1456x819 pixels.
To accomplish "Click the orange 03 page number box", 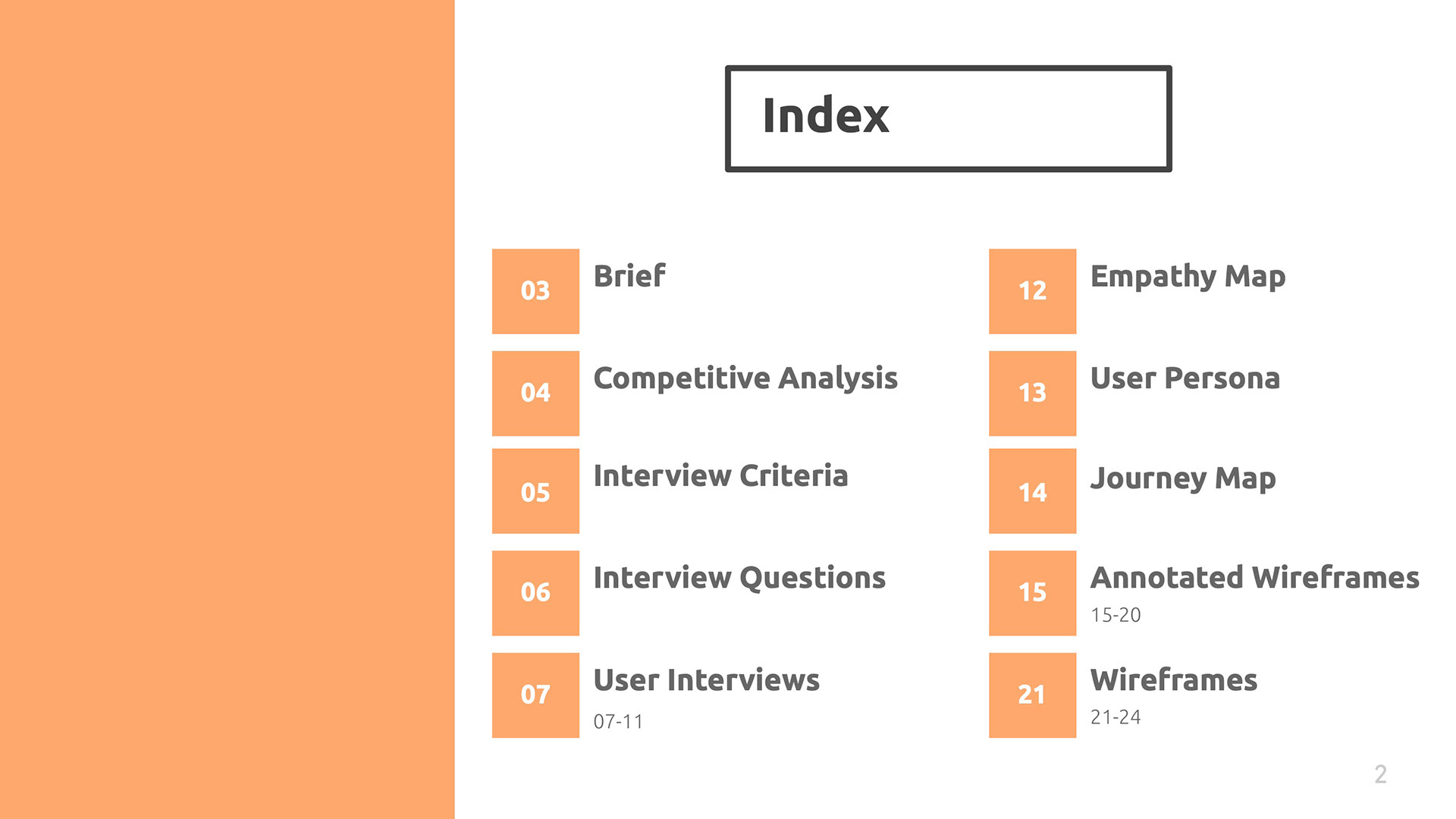I will [x=535, y=291].
